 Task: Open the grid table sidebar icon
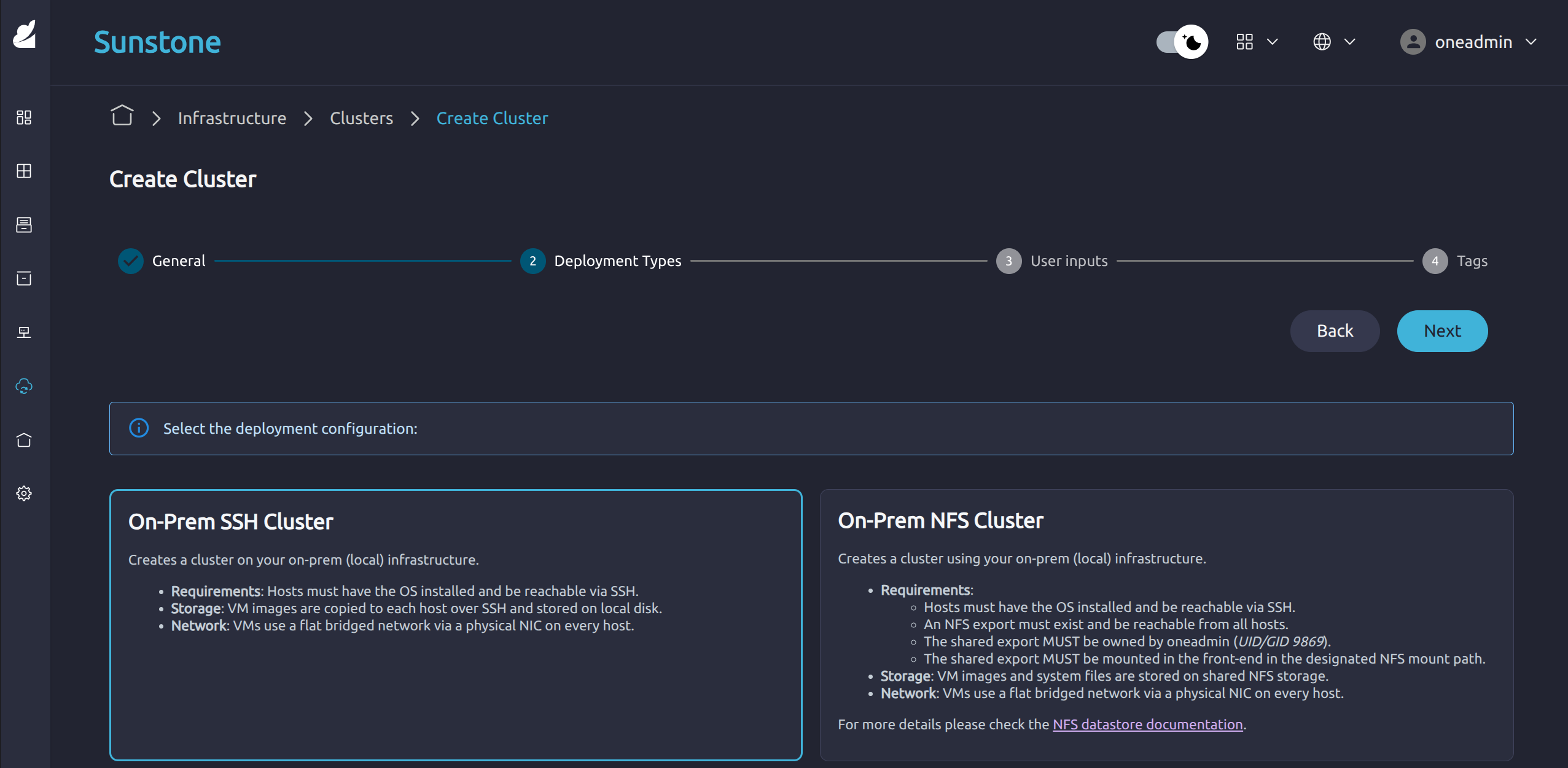coord(24,171)
